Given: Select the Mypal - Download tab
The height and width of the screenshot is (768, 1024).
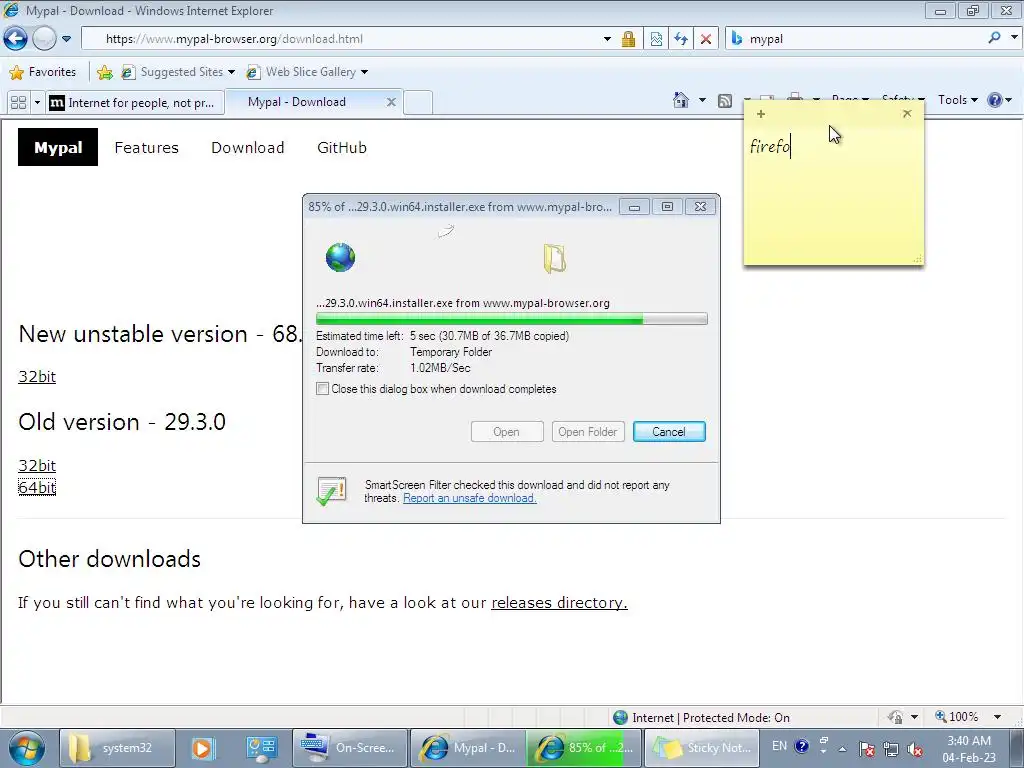Looking at the screenshot, I should tap(297, 102).
